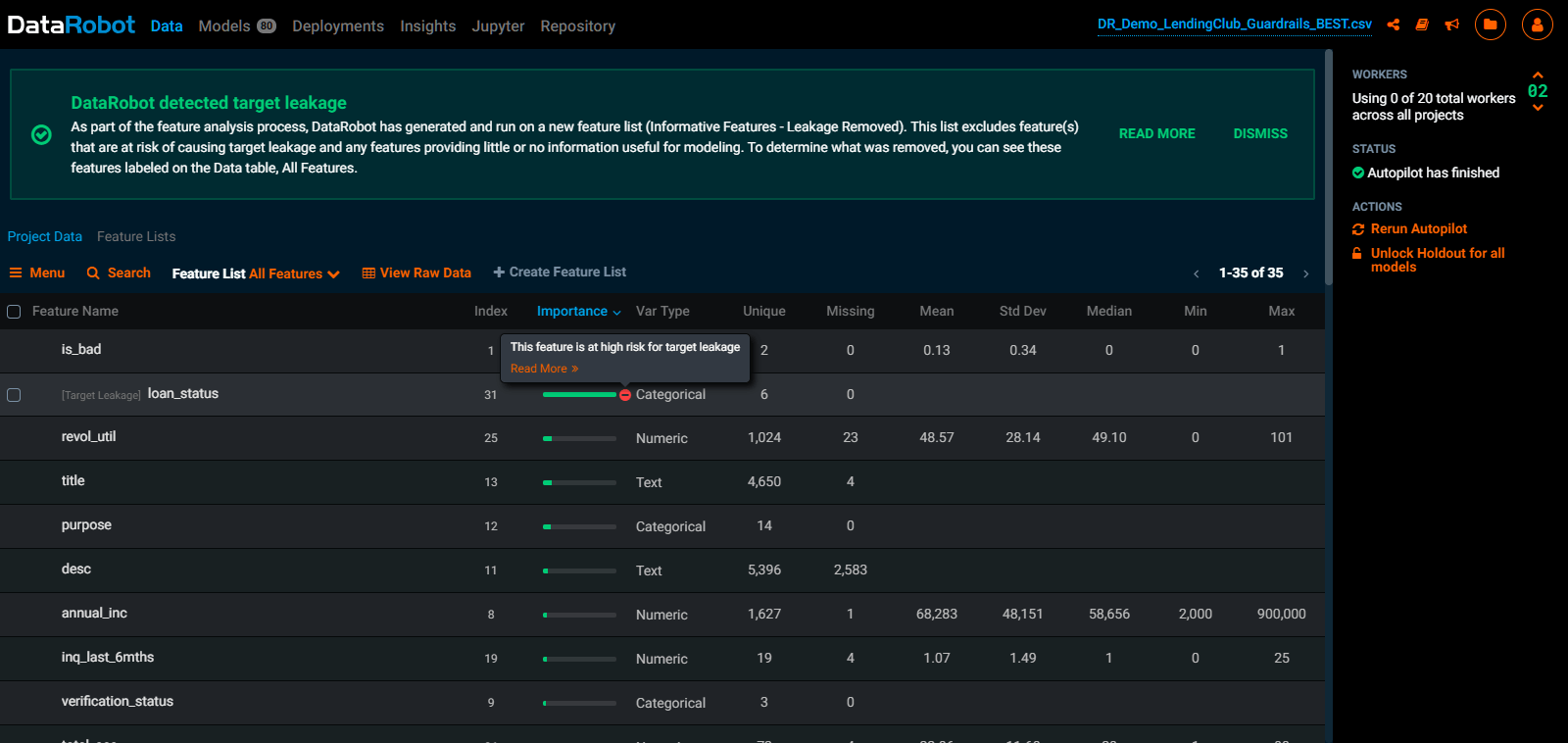Click the Models count badge 80

click(x=267, y=26)
